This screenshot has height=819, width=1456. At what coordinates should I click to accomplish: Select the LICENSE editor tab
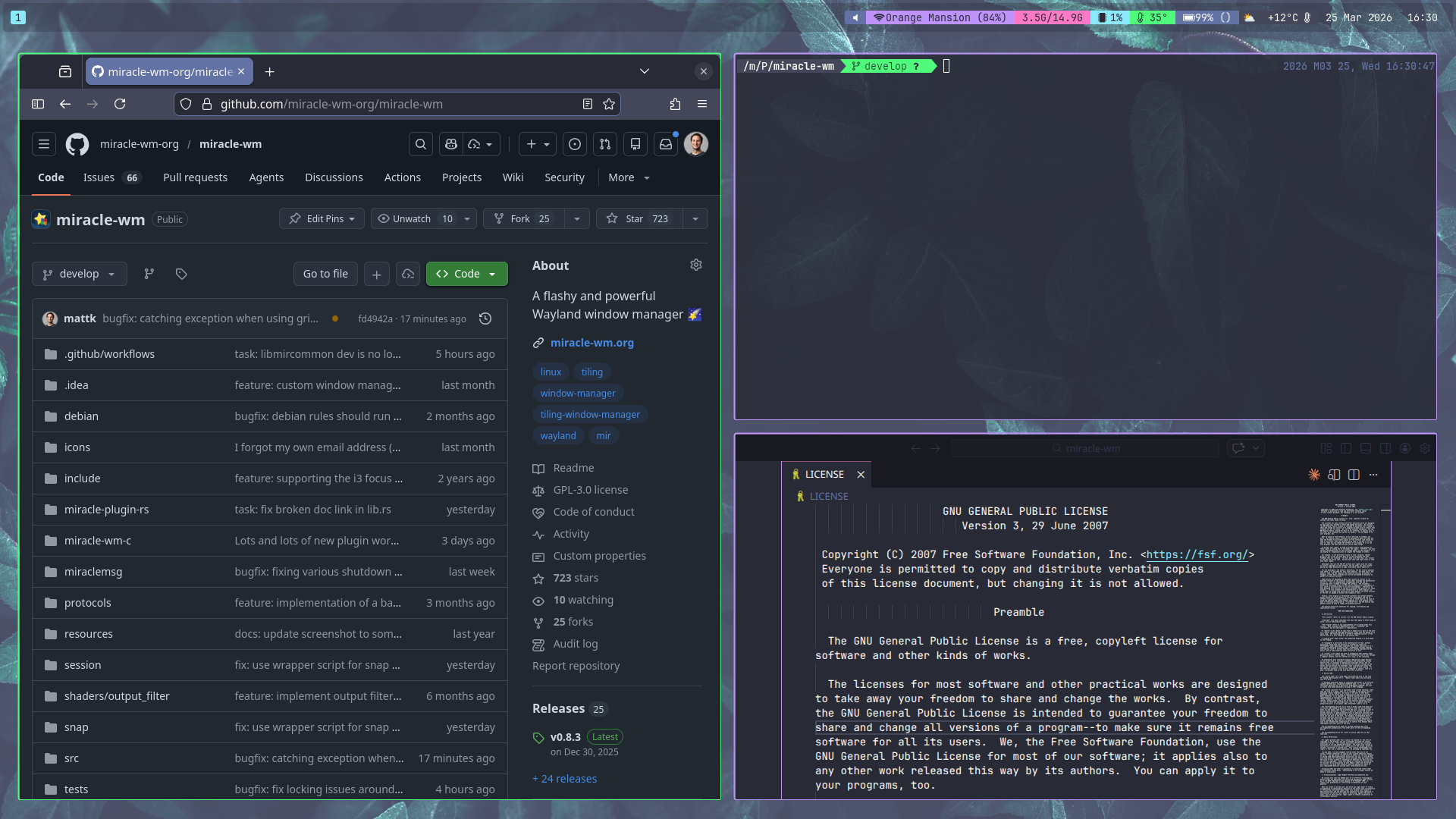[x=826, y=475]
